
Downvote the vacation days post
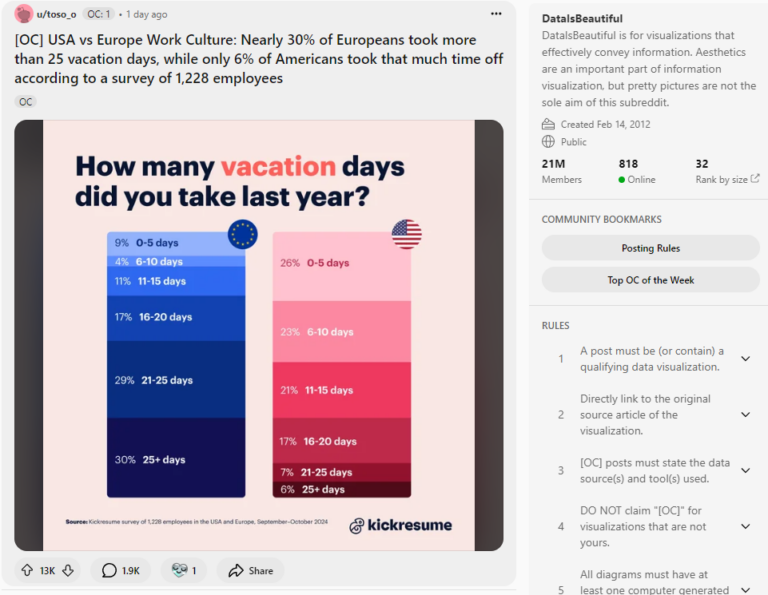coord(68,570)
